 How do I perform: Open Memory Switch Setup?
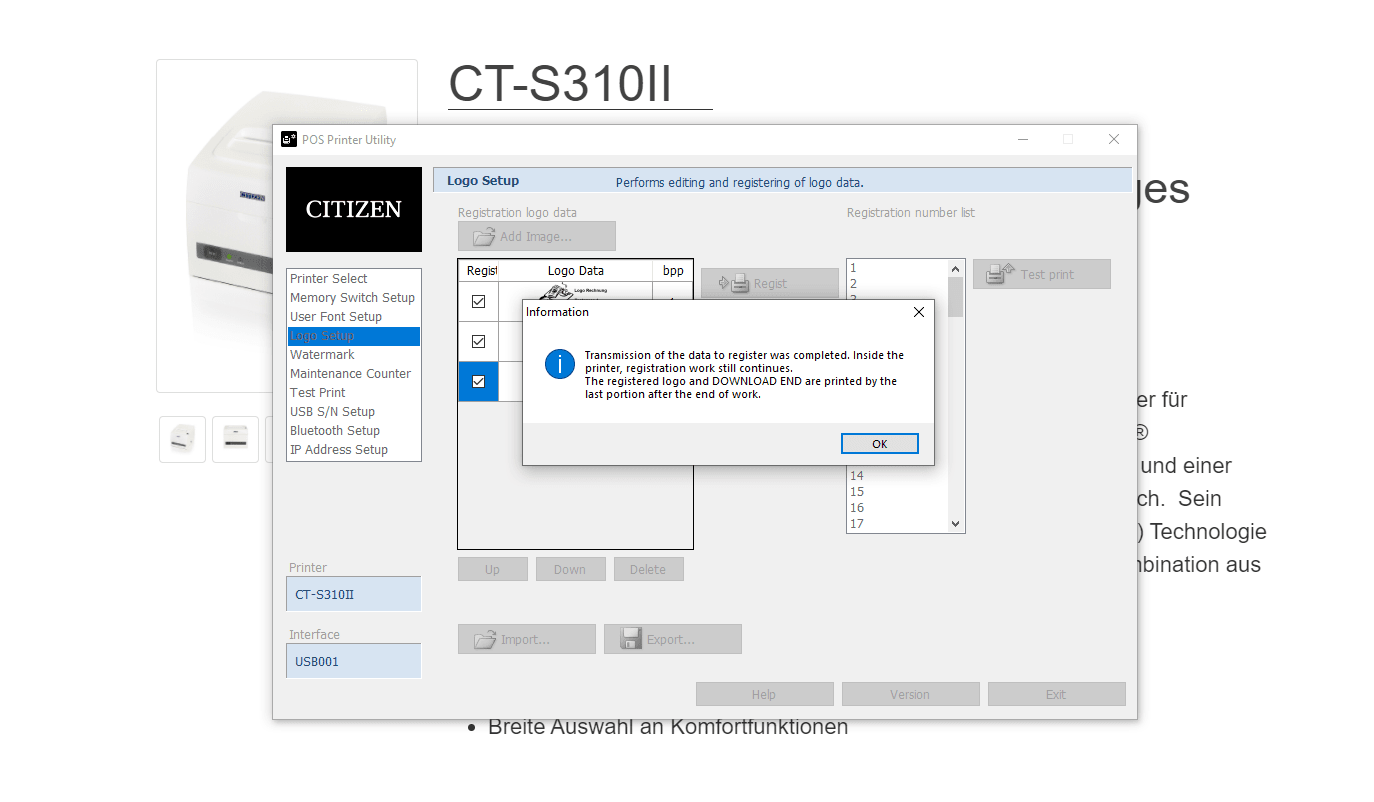(x=353, y=298)
